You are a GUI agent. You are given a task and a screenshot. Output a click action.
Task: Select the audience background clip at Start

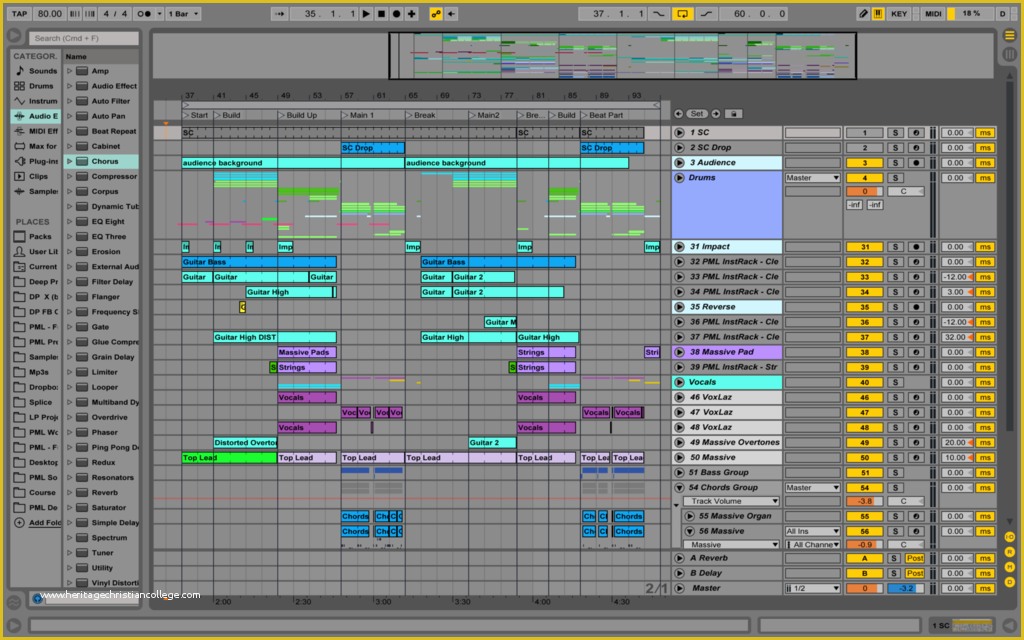tap(293, 163)
